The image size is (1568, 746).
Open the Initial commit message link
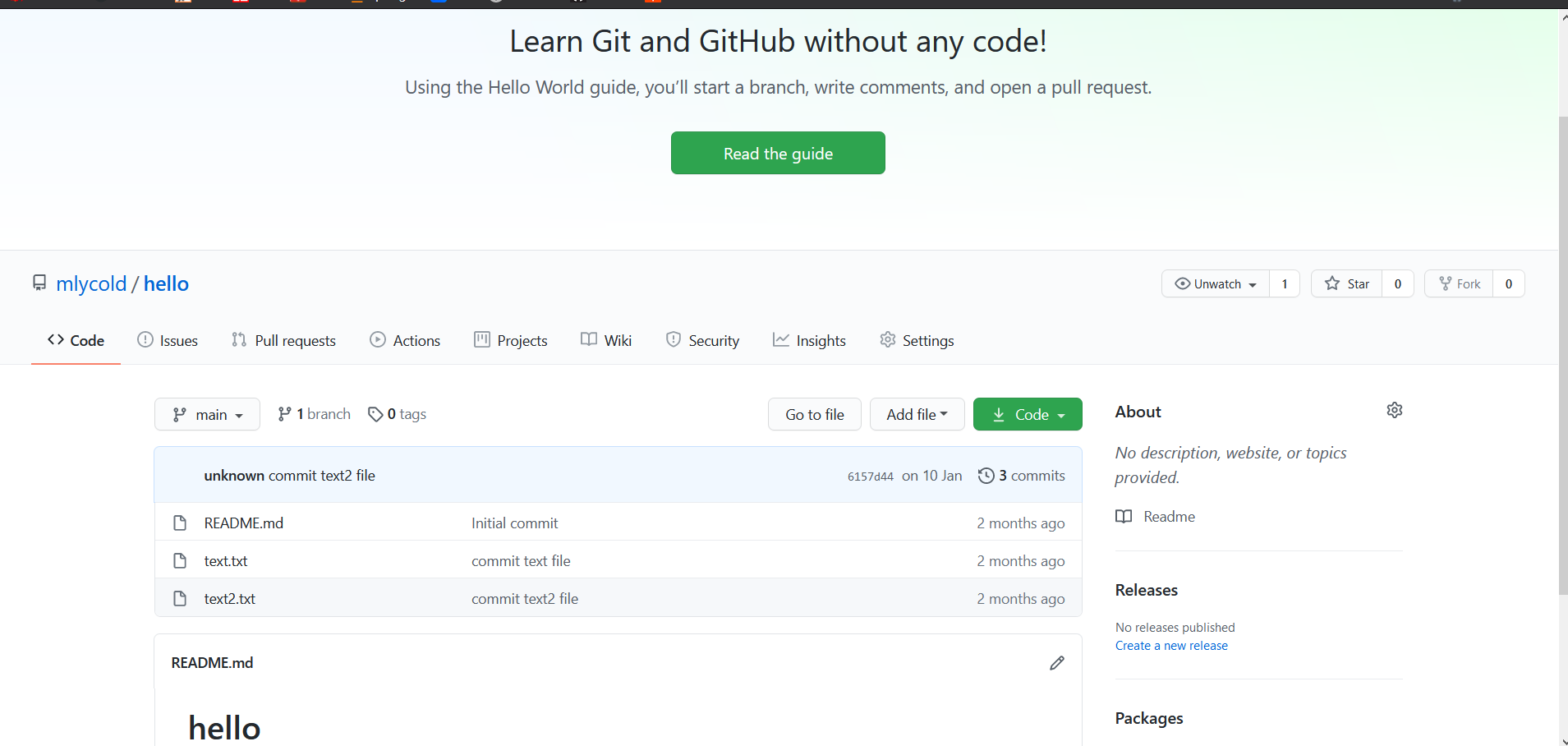pos(515,523)
